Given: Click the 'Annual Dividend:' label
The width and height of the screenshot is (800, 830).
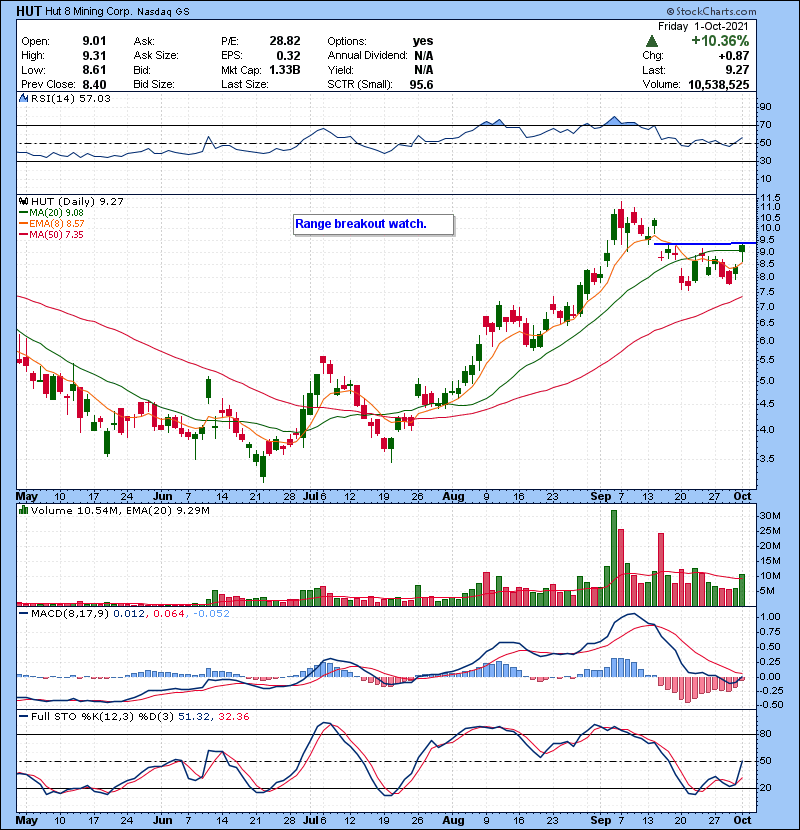Looking at the screenshot, I should click(367, 56).
